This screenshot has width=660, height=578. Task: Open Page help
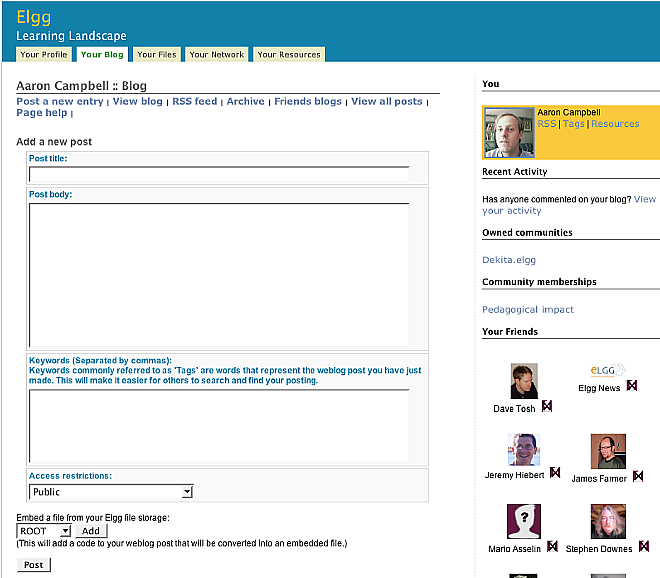[x=42, y=113]
